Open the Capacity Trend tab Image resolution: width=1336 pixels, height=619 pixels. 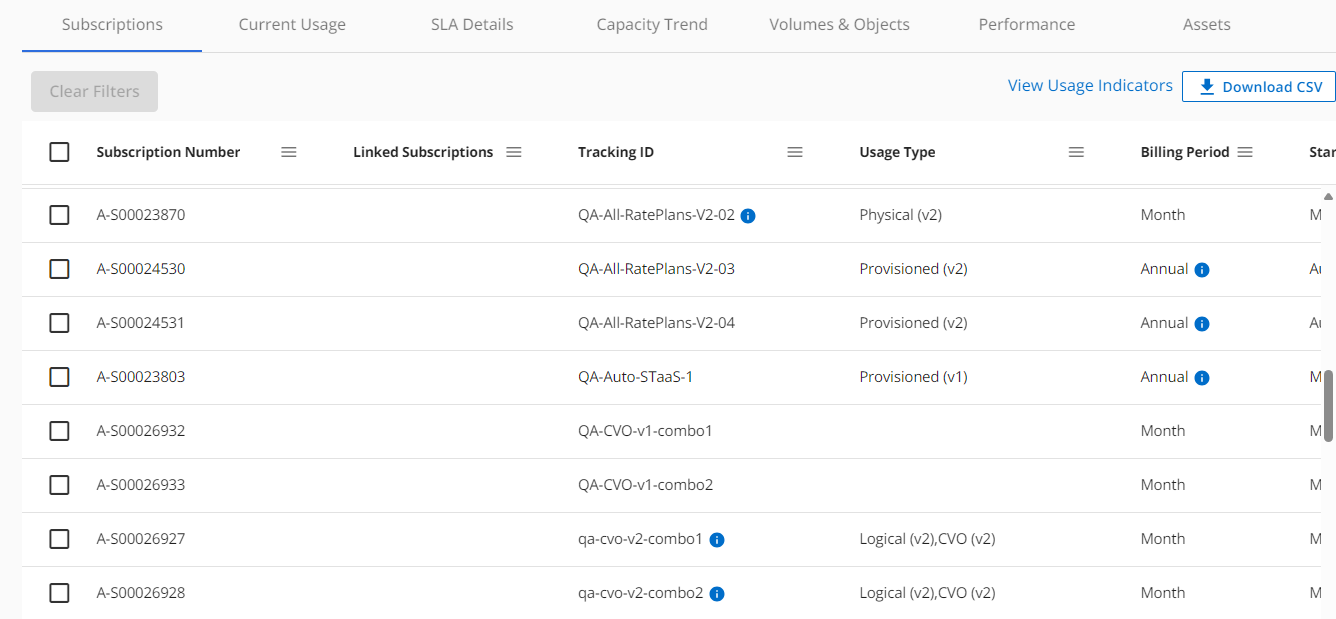pos(652,25)
